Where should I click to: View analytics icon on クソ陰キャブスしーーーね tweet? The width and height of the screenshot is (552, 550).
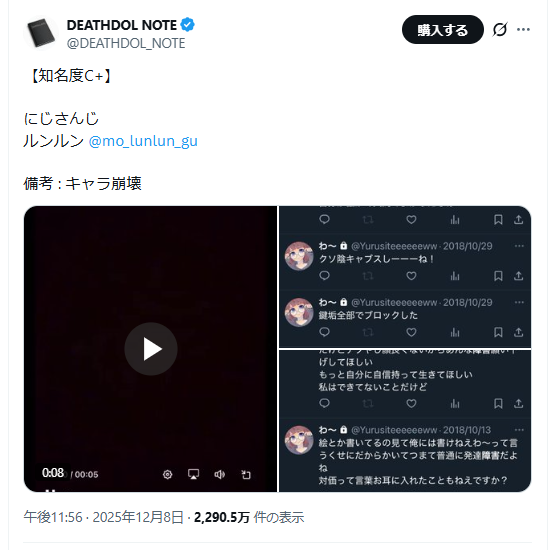(455, 276)
